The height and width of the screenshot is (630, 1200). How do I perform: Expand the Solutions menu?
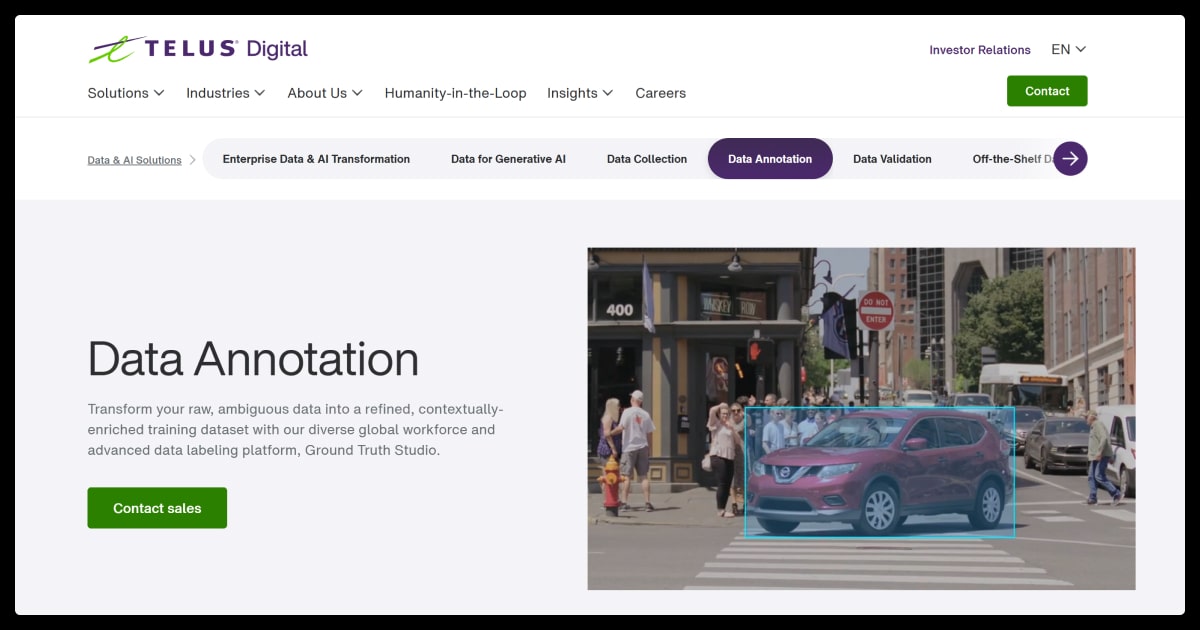pyautogui.click(x=125, y=93)
